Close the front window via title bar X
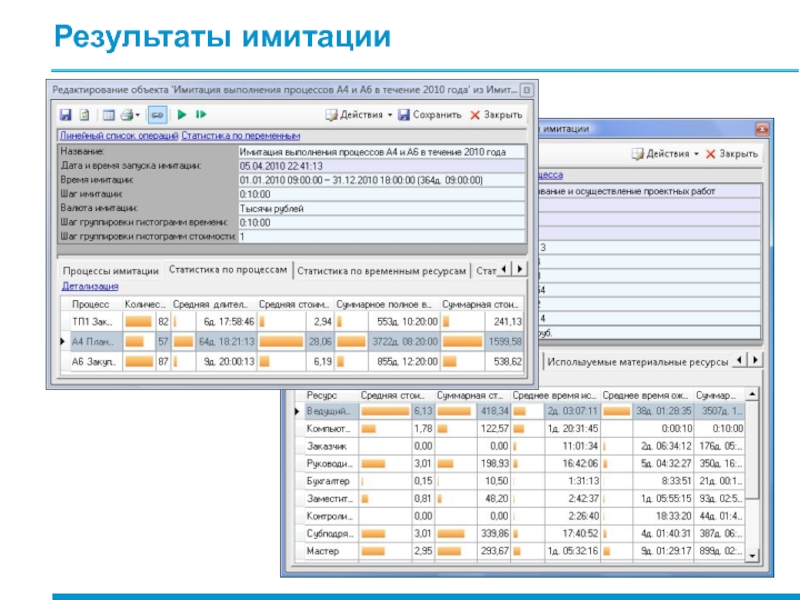Screen dimensions: 800x600 click(x=527, y=90)
